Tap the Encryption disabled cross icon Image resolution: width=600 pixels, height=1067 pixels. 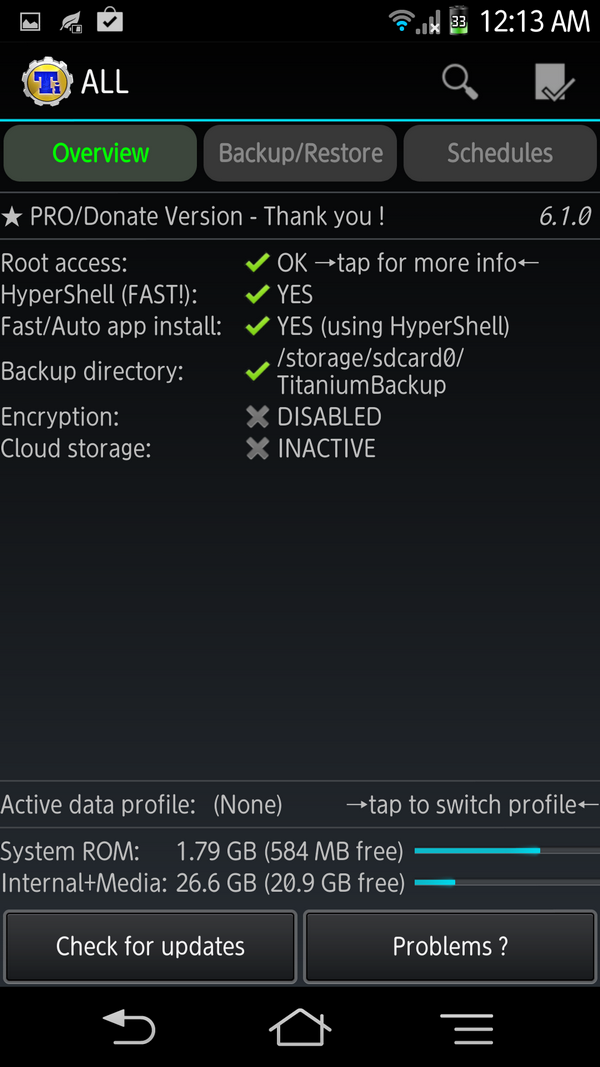pos(257,416)
